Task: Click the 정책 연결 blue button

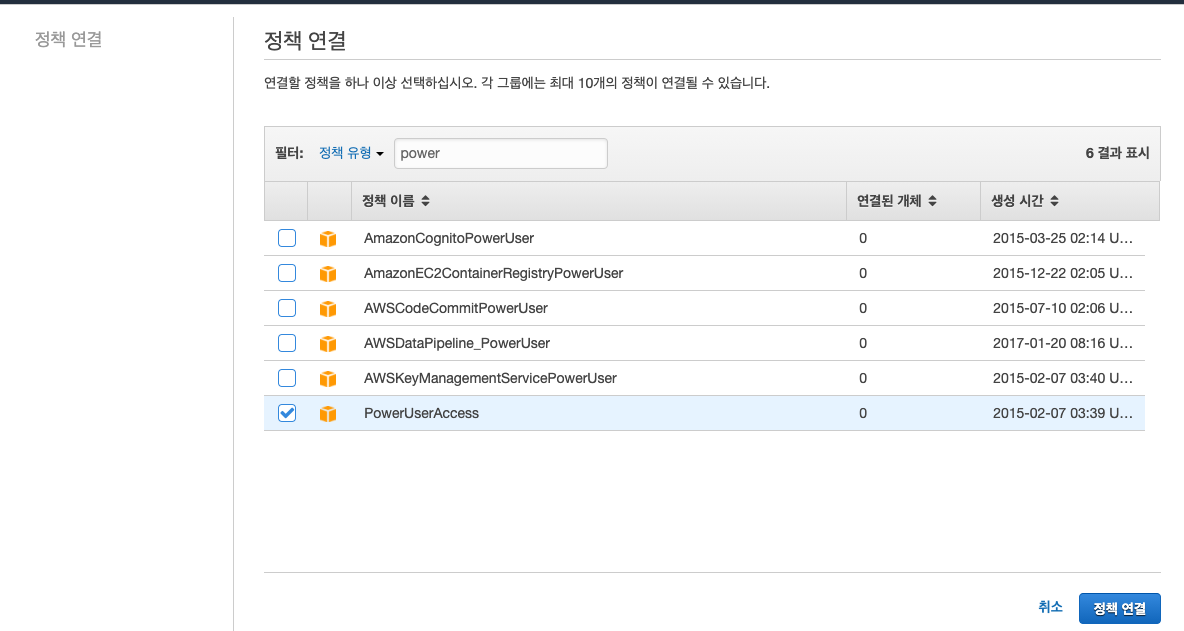Action: [x=1120, y=608]
